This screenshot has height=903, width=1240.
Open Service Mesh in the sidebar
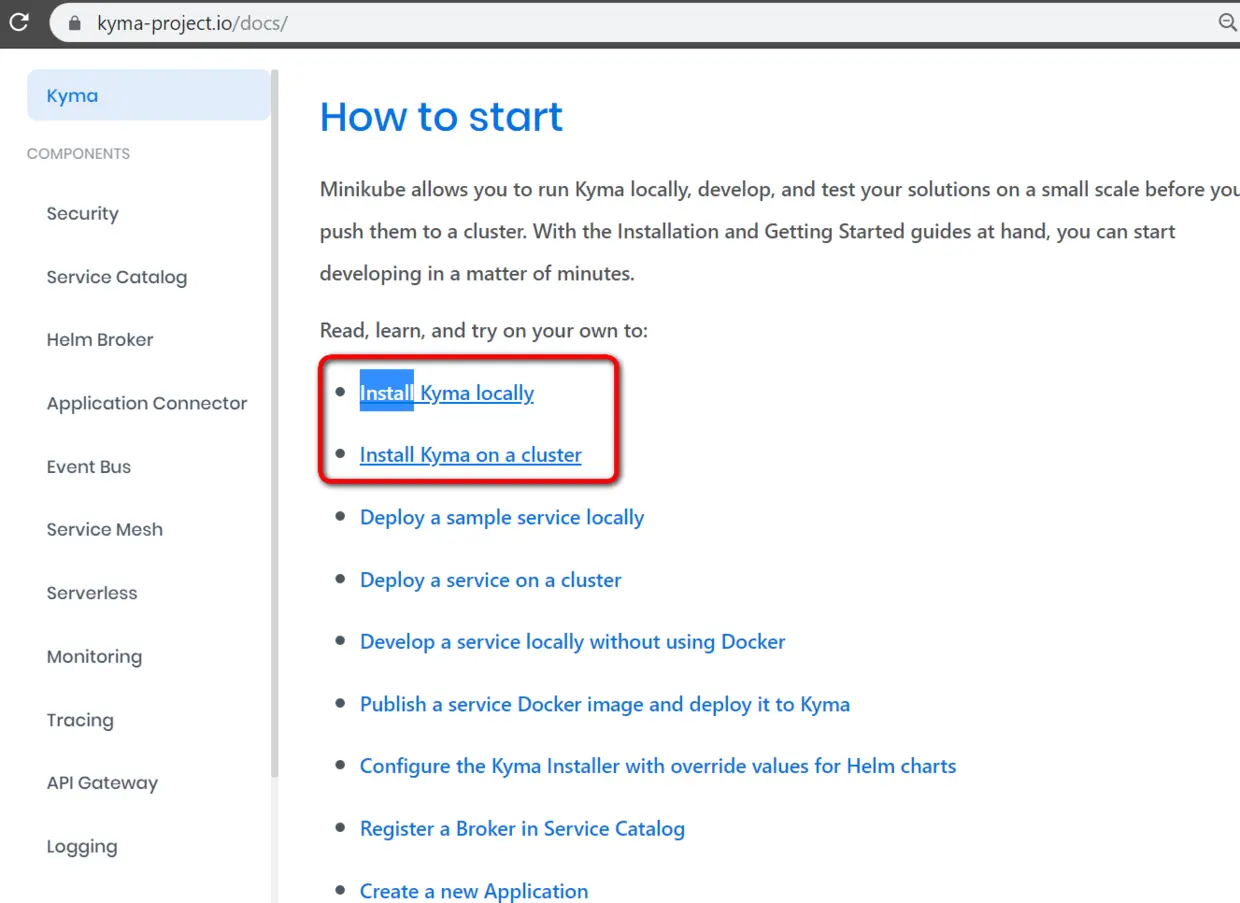104,530
